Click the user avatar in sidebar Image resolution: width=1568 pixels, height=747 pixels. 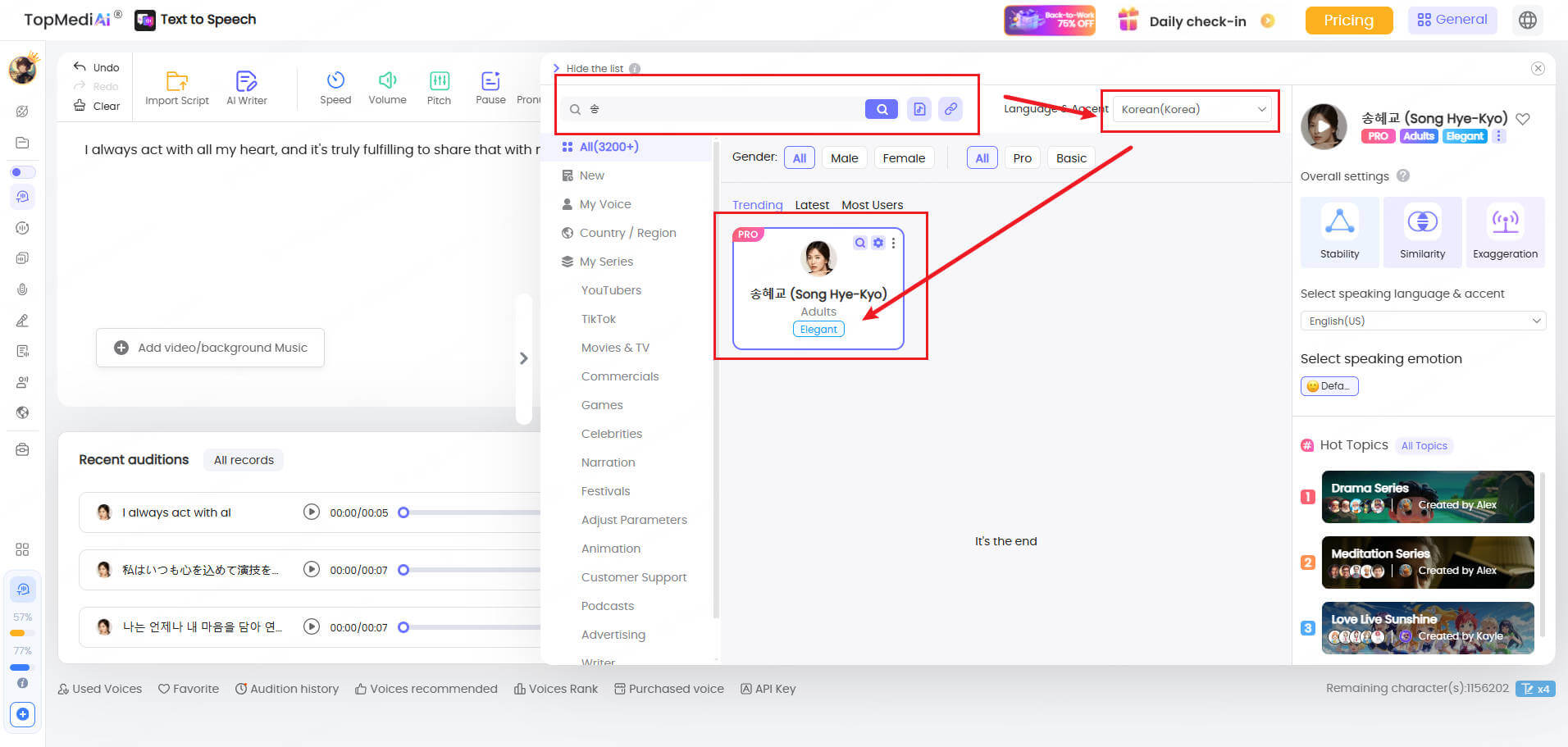pos(23,68)
